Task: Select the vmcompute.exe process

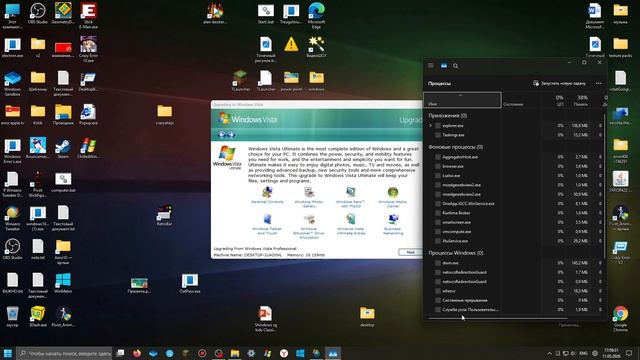Action: (x=513, y=231)
